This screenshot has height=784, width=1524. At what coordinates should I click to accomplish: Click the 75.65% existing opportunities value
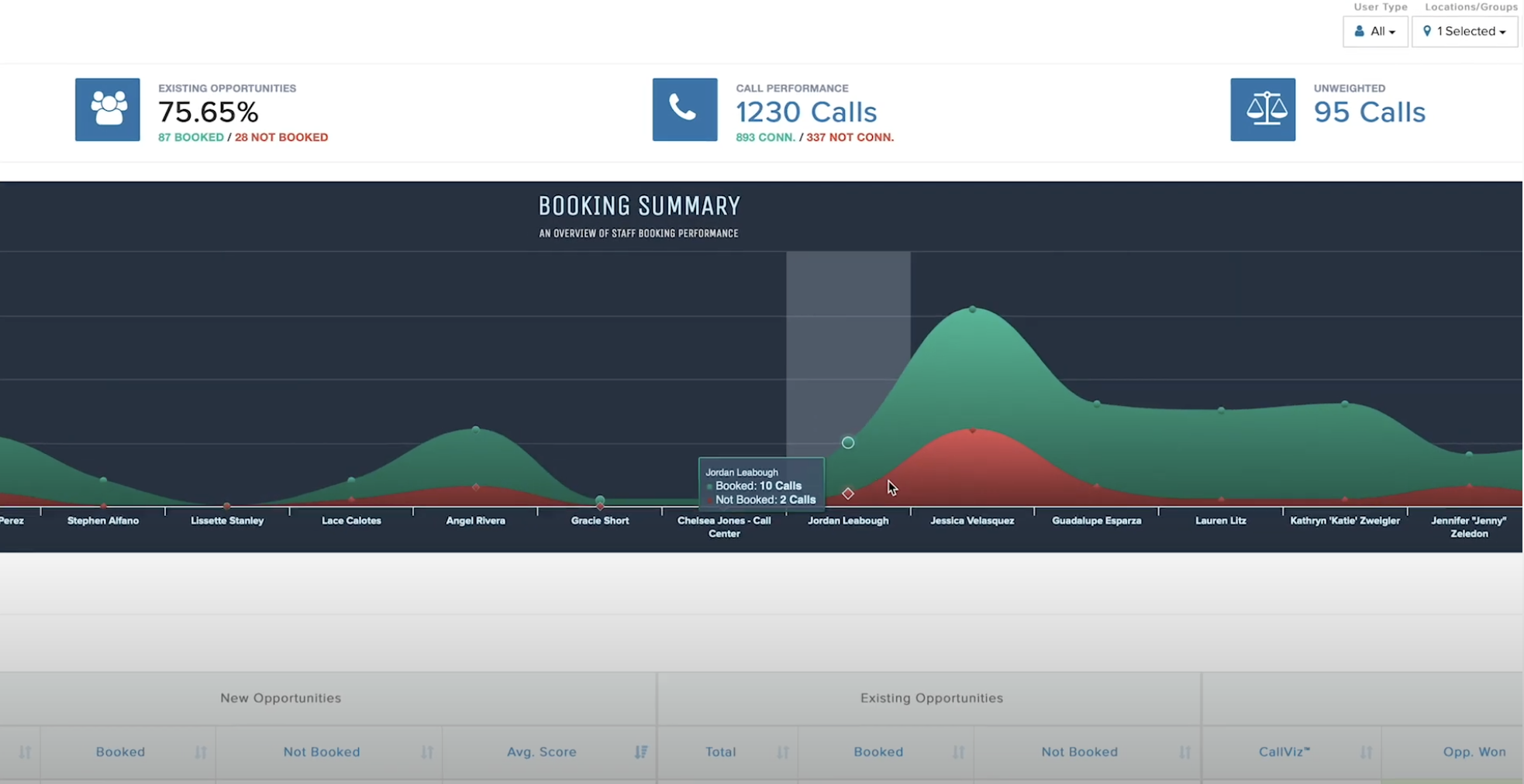click(x=209, y=112)
